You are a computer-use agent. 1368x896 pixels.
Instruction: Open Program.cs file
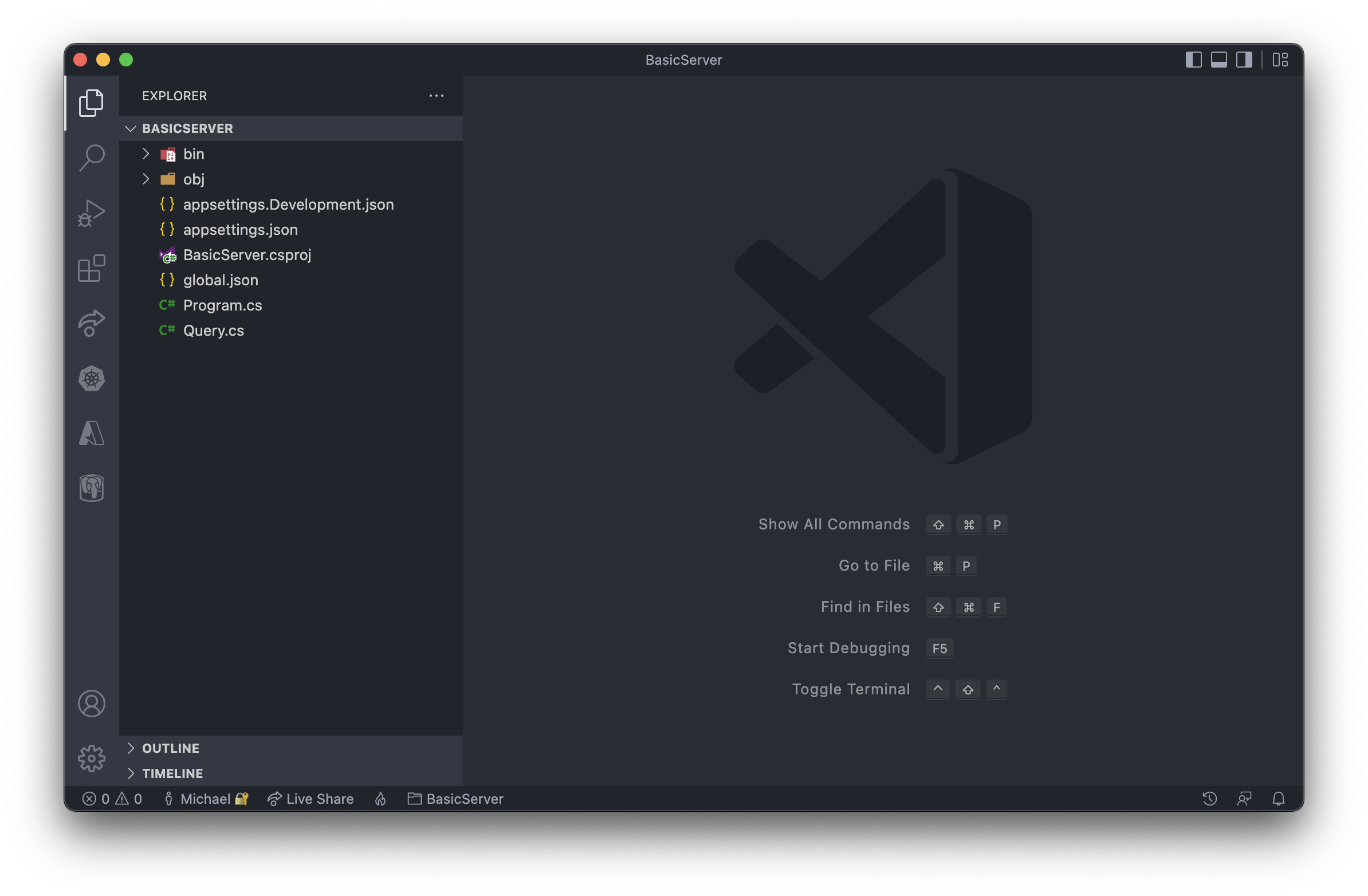pyautogui.click(x=292, y=306)
